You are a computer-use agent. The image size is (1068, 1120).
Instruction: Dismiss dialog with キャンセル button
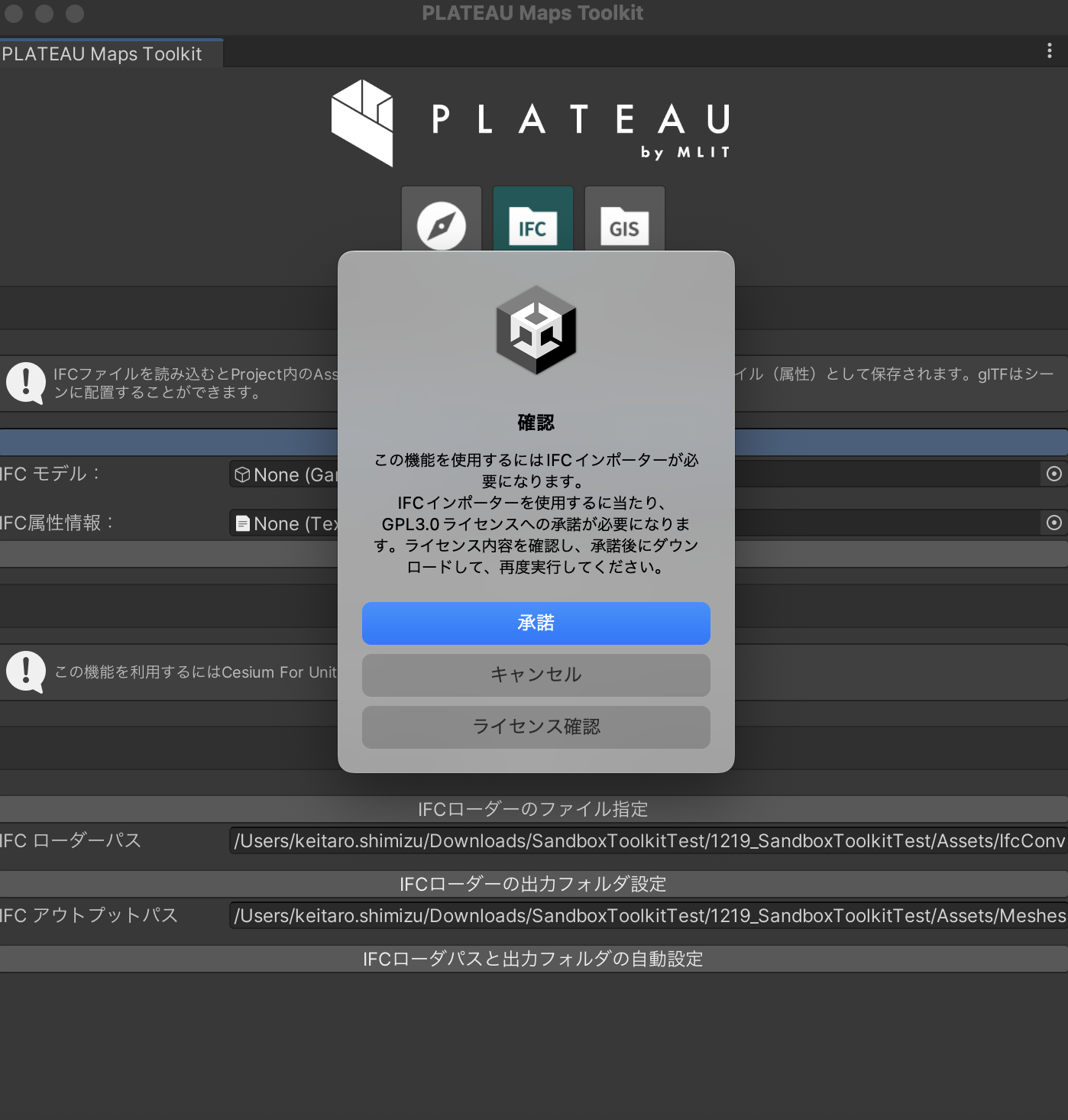(536, 675)
